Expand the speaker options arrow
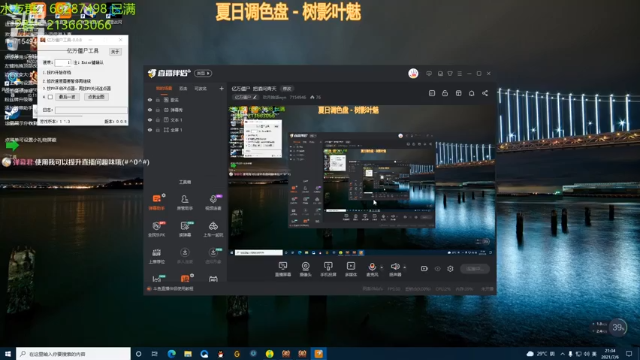The width and height of the screenshot is (640, 360). pyautogui.click(x=404, y=268)
